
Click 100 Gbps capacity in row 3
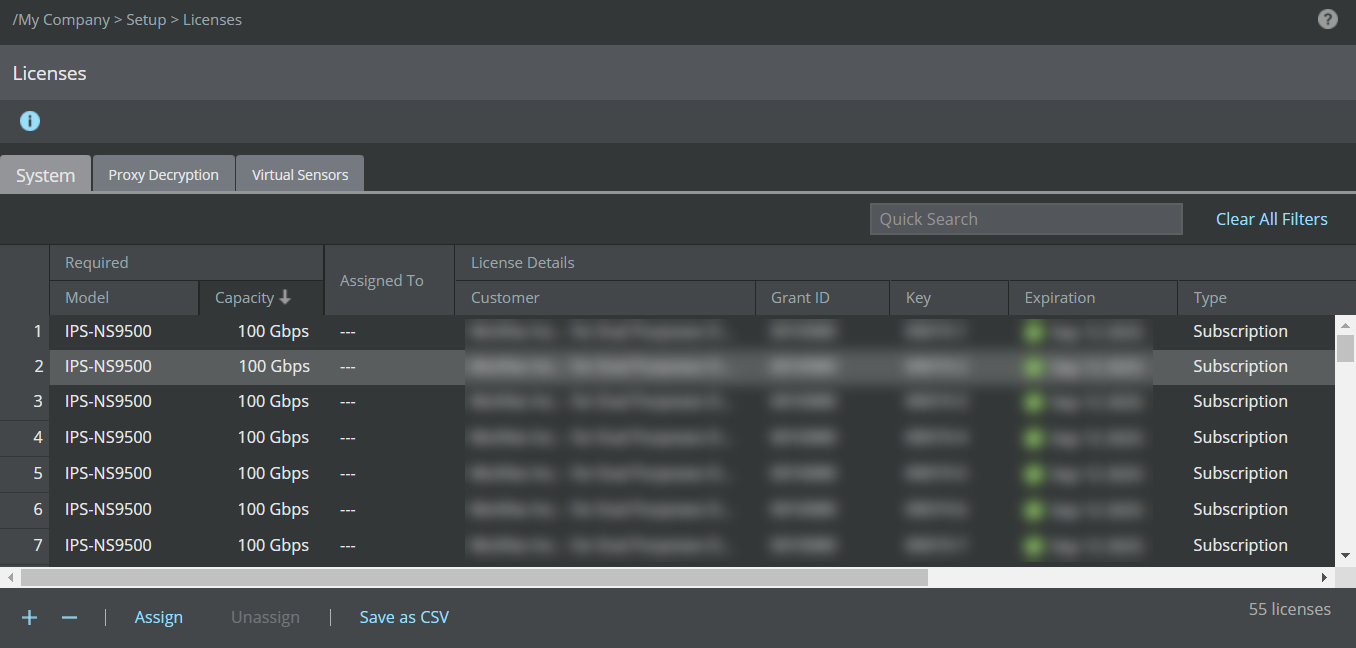point(274,401)
